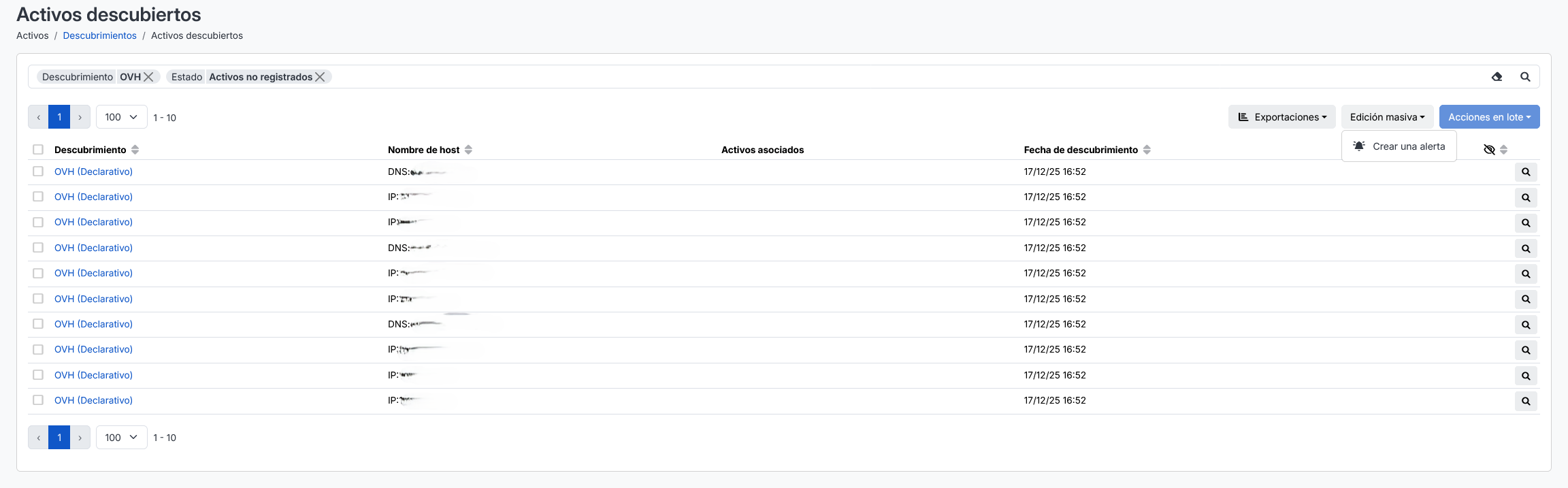Sort by Fecha de descubrimiento using its arrows

tap(1147, 150)
